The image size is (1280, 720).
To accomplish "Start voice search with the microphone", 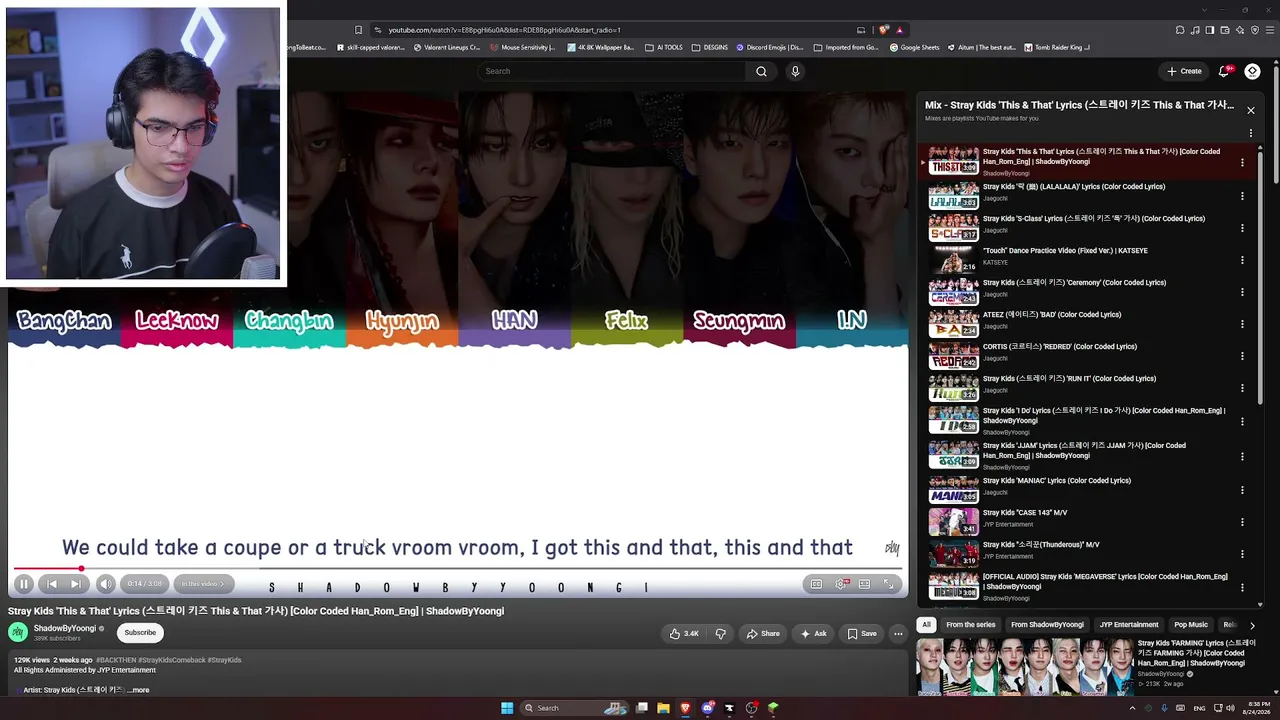I will point(795,71).
